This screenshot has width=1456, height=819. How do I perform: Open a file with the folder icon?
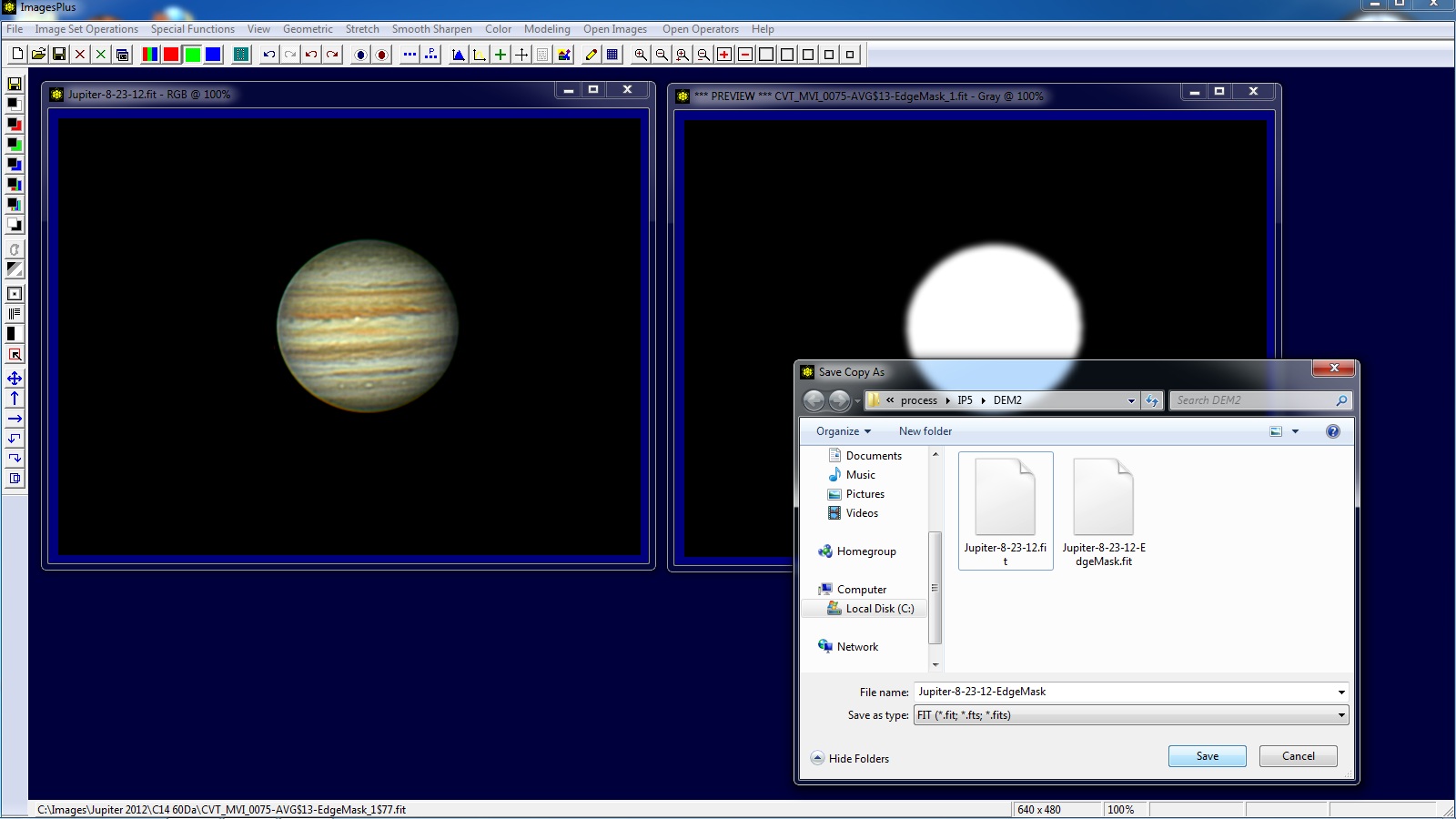38,55
